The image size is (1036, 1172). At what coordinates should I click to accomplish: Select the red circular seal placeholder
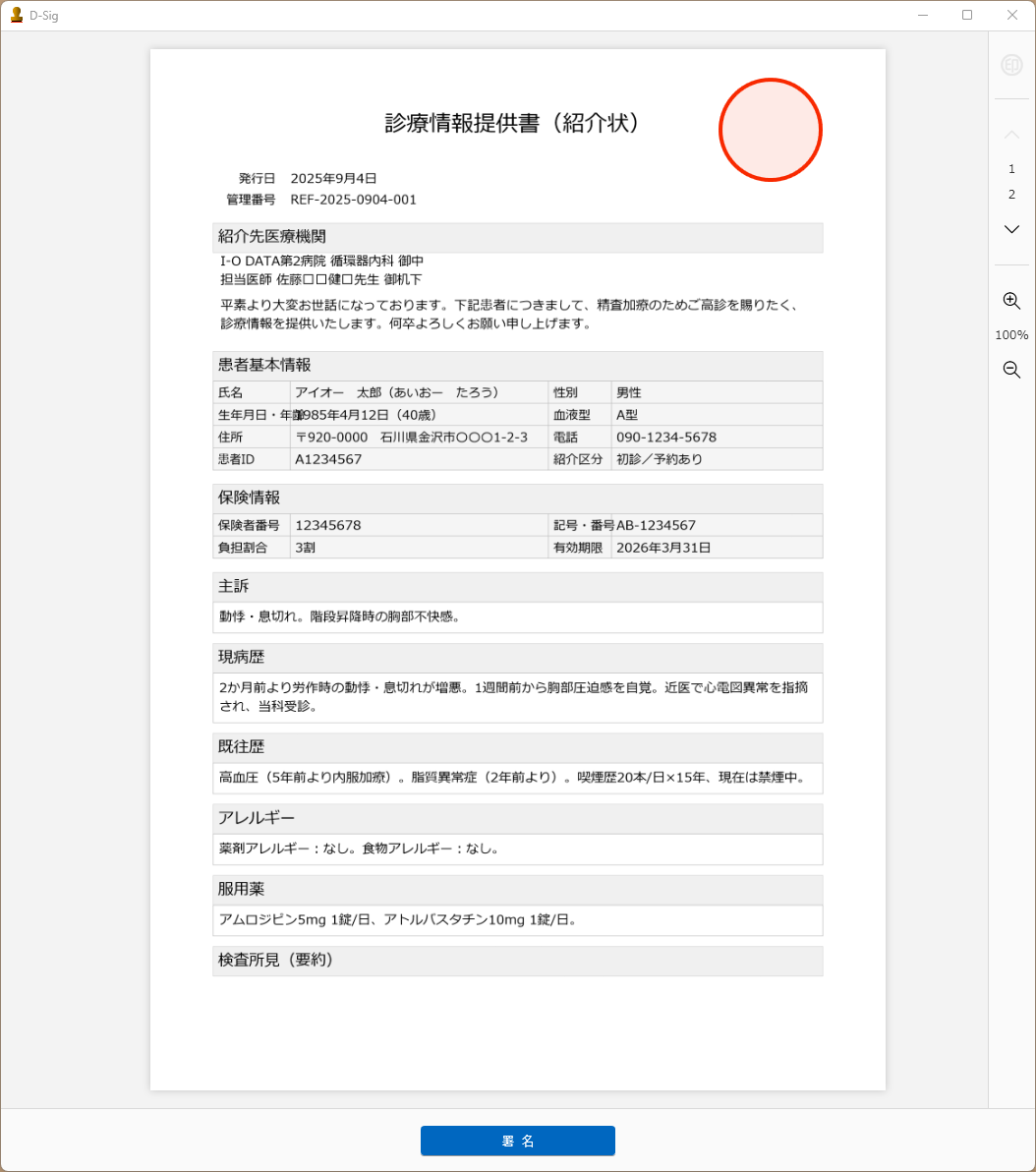coord(770,130)
